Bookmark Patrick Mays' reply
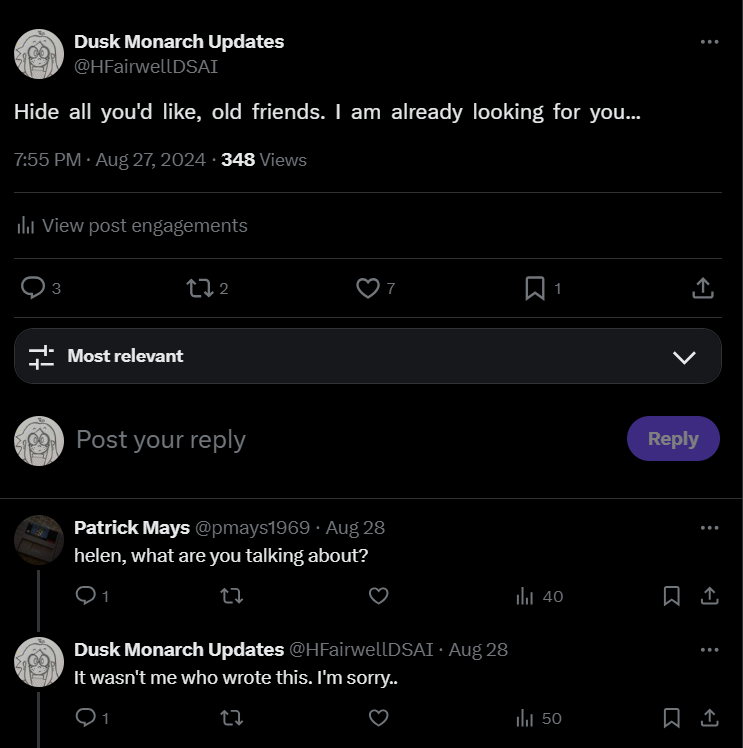The width and height of the screenshot is (743, 748). 672,596
